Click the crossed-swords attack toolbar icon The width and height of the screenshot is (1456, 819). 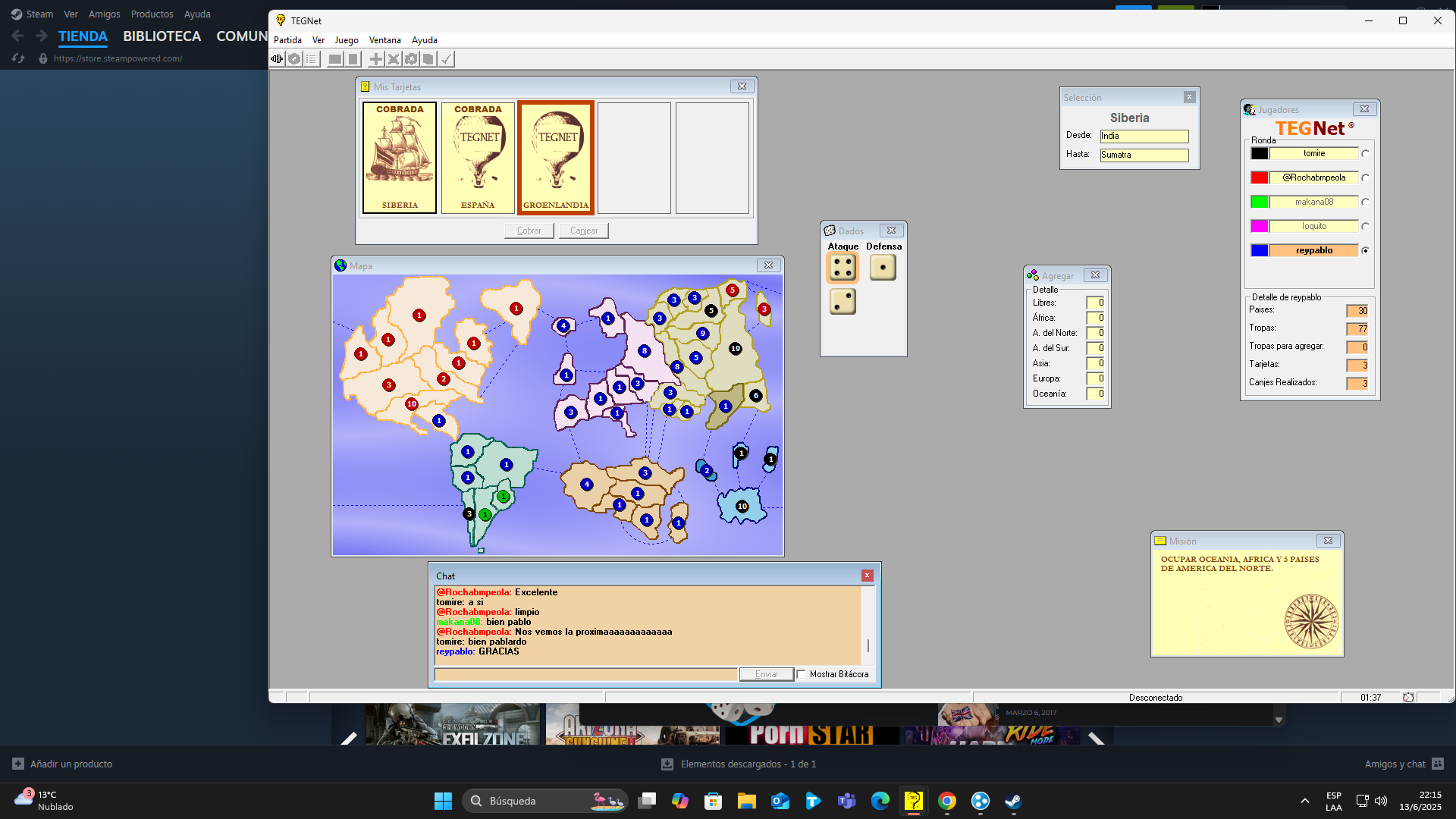[394, 59]
